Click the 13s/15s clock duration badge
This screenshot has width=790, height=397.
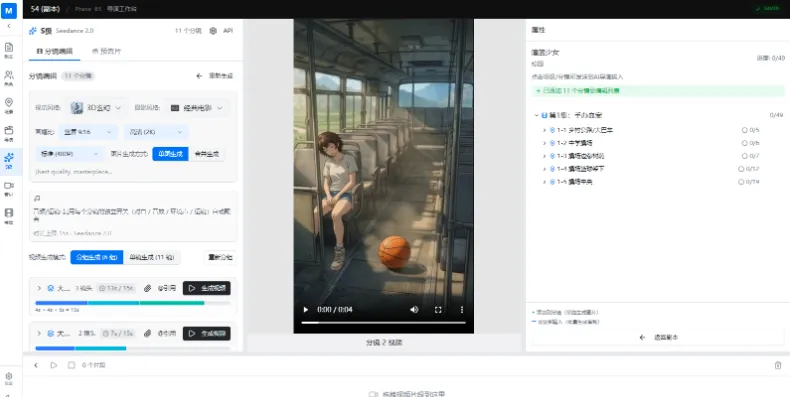tap(116, 288)
